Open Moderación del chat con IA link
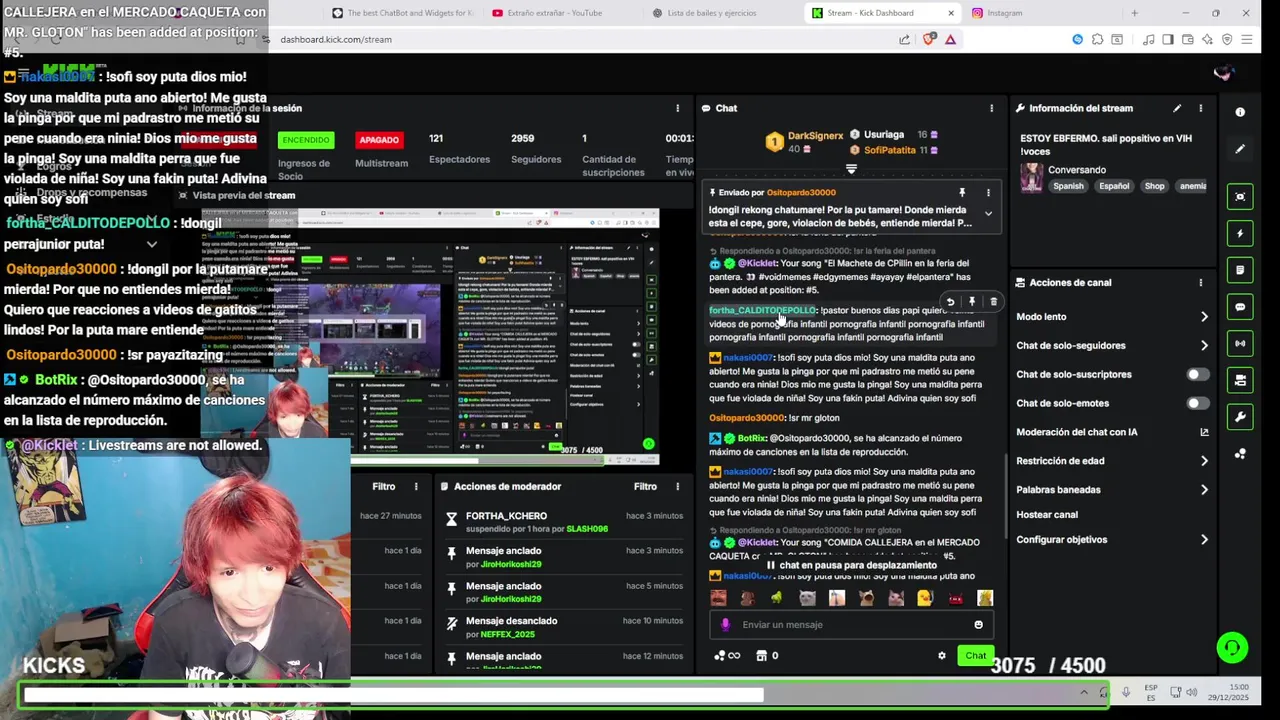The image size is (1280, 720). [1112, 432]
